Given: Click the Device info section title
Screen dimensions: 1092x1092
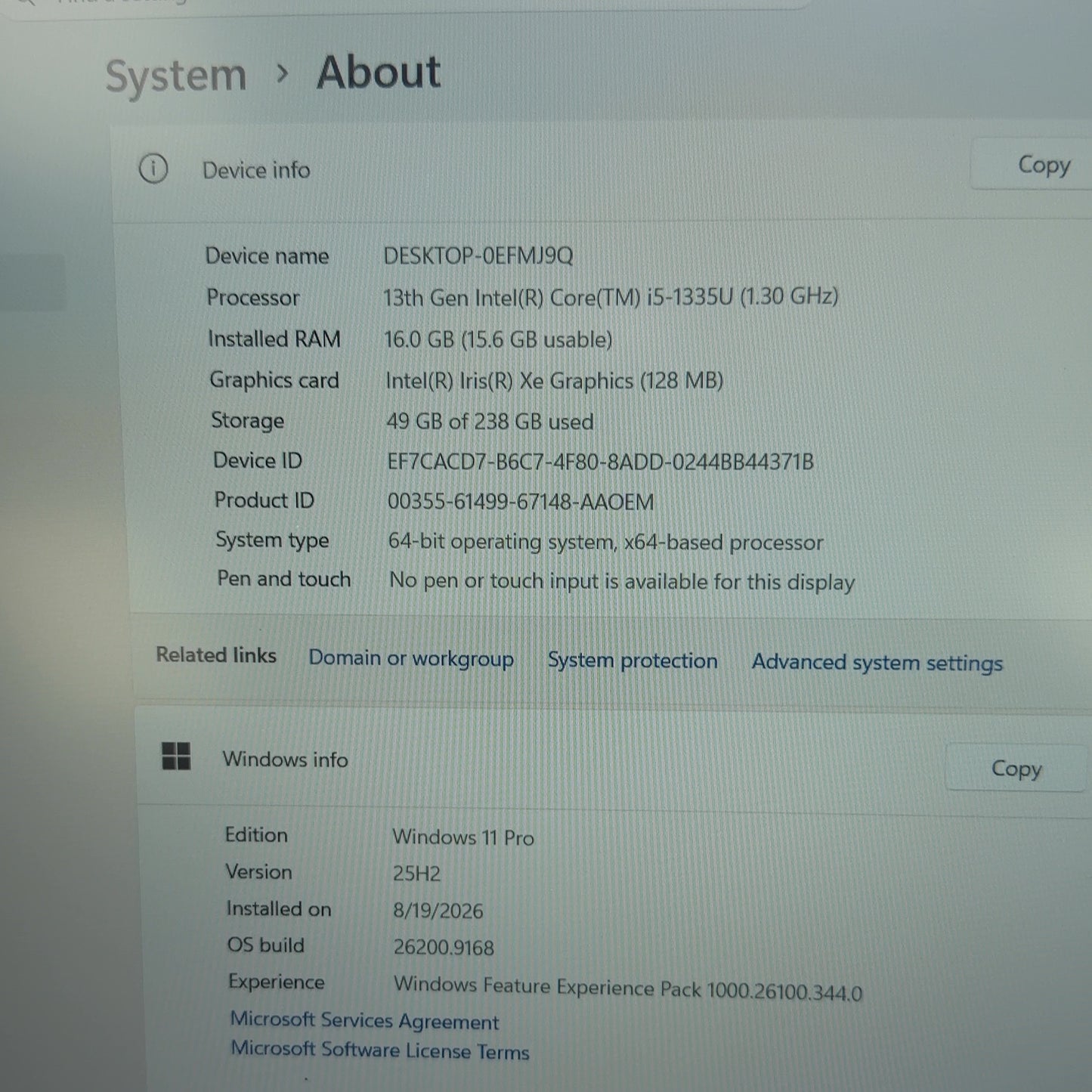Looking at the screenshot, I should (255, 170).
